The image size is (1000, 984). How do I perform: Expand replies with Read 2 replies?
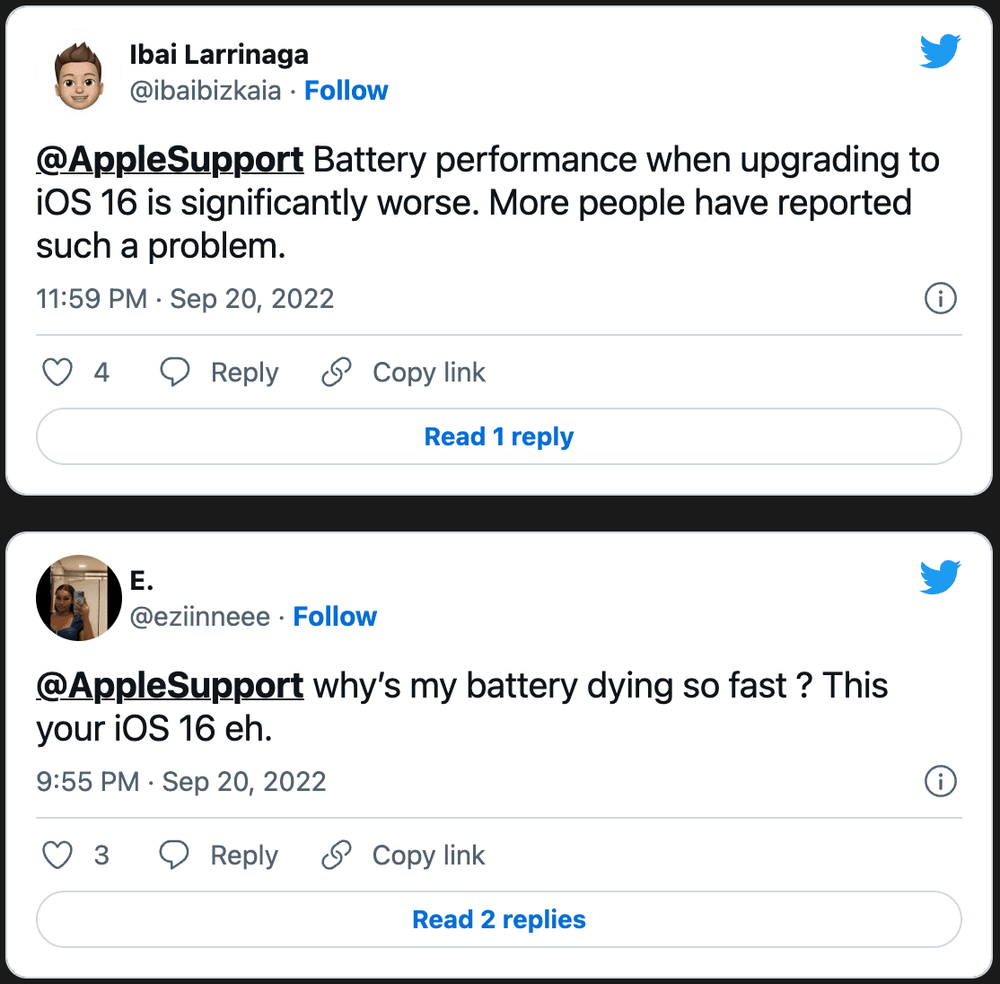[499, 919]
